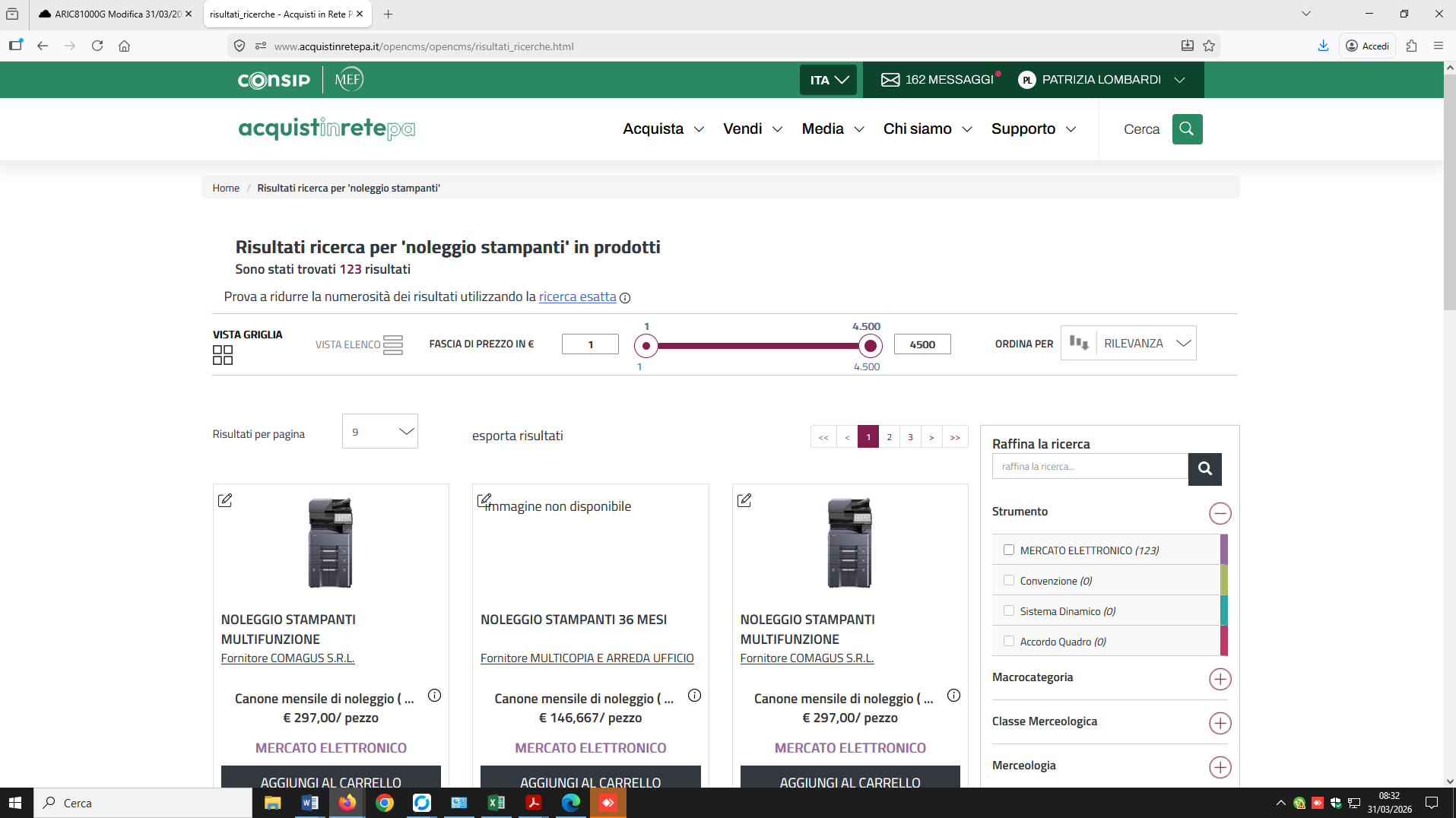The height and width of the screenshot is (818, 1456).
Task: Click info icon beside first product's canone
Action: pos(434,696)
